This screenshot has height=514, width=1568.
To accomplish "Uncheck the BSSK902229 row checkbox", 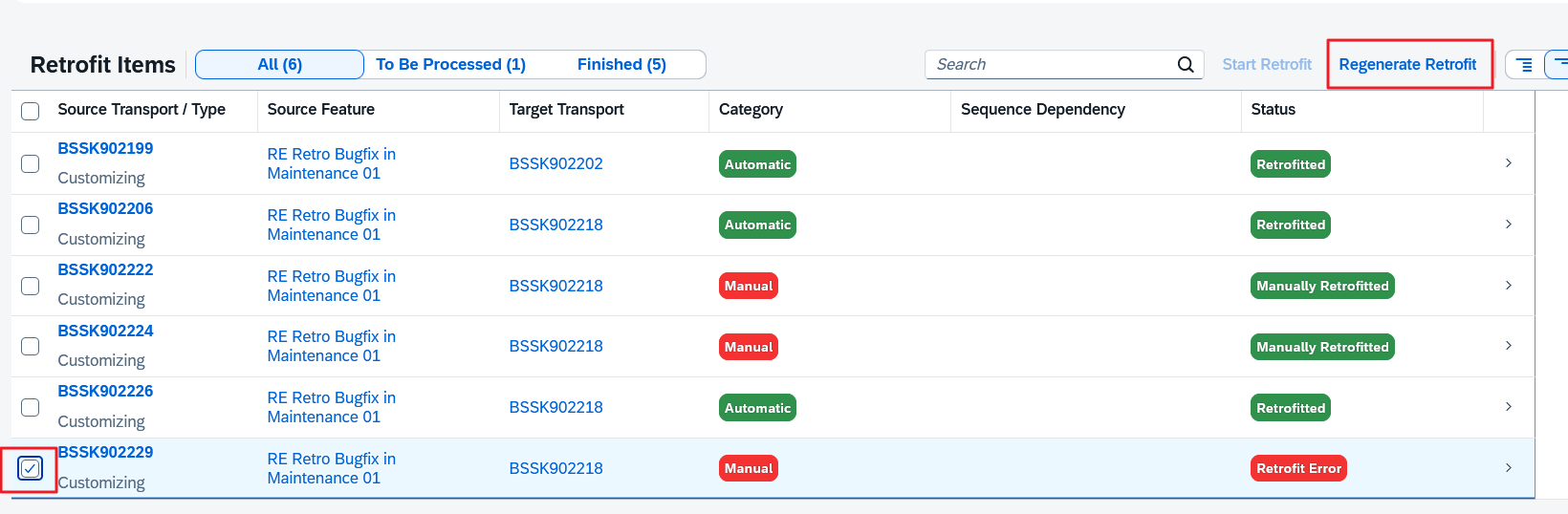I will pos(31,468).
